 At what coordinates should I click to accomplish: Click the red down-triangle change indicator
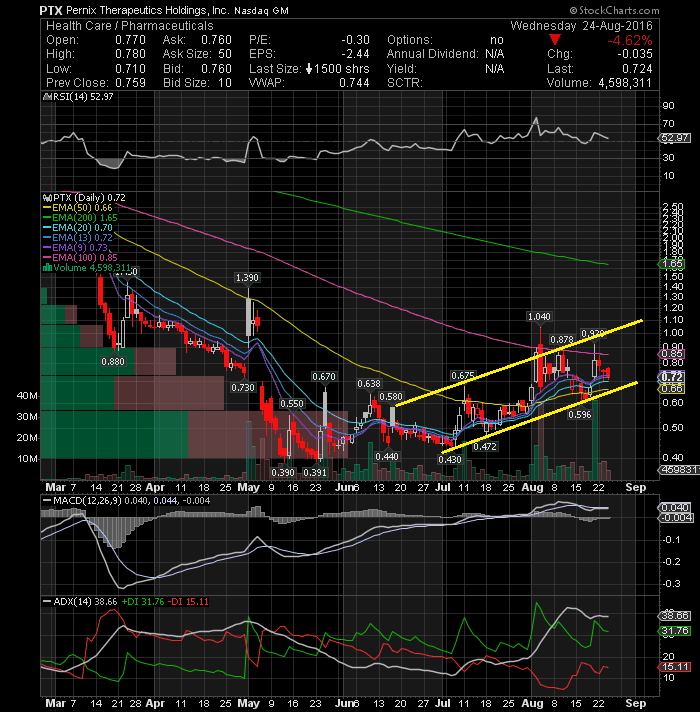(x=554, y=40)
